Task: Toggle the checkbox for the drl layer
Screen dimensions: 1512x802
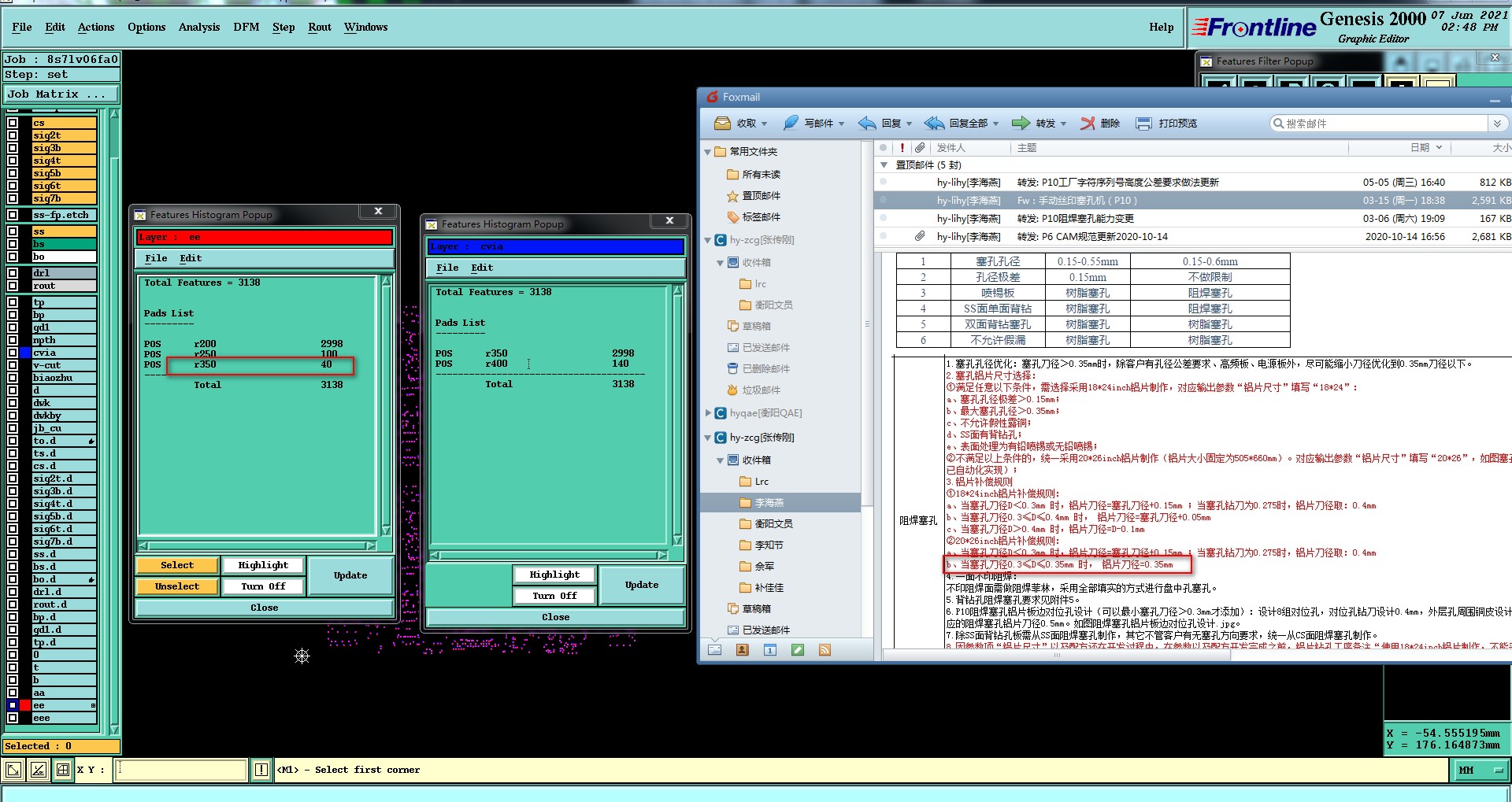Action: [13, 273]
